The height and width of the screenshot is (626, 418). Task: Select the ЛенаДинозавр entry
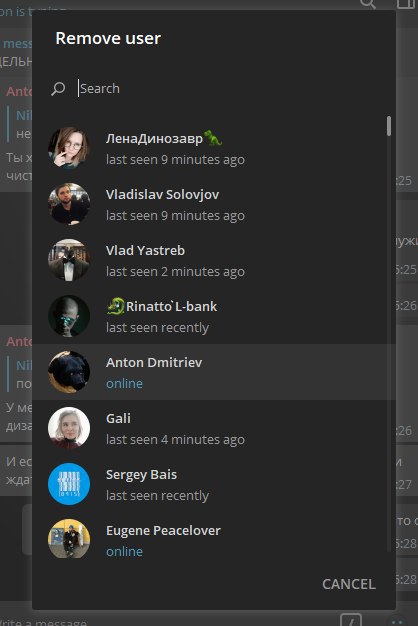214,148
